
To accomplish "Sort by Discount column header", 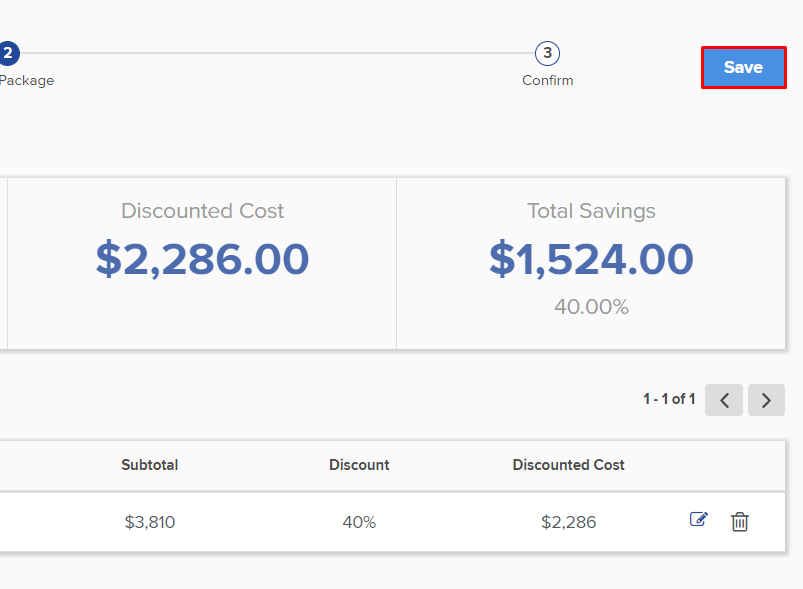I will (359, 465).
